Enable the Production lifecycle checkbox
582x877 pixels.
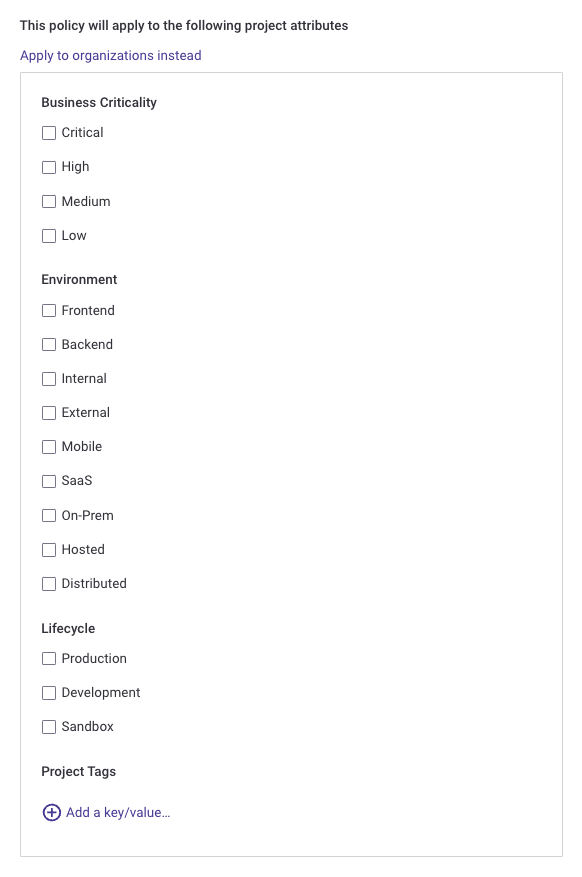click(x=49, y=658)
